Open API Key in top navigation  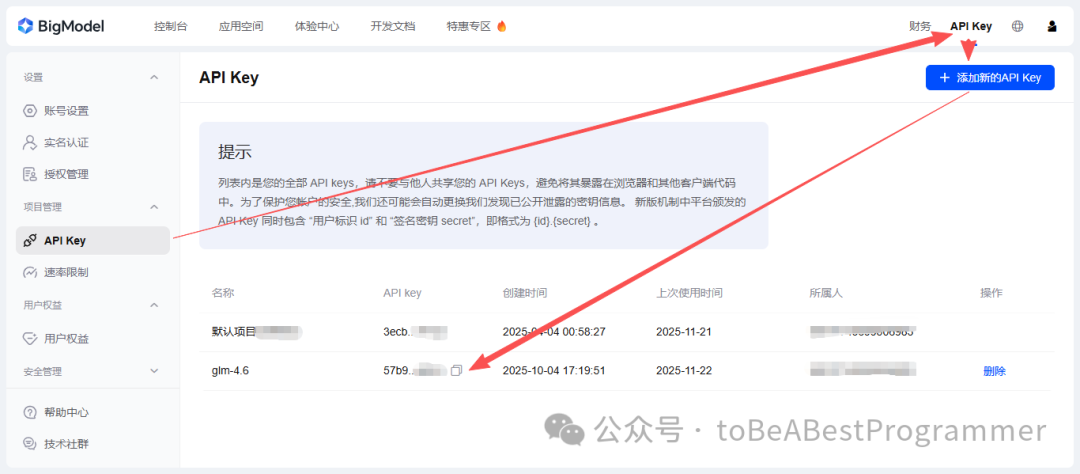[971, 26]
